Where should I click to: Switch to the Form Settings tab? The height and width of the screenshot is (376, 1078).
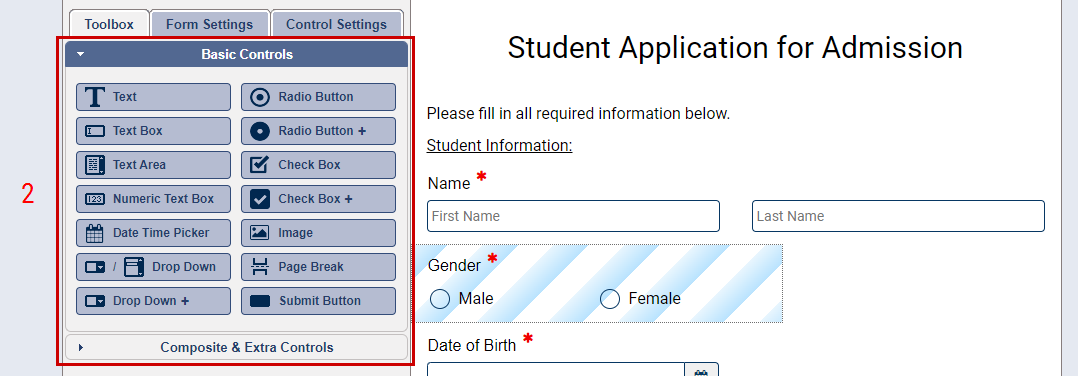click(210, 24)
